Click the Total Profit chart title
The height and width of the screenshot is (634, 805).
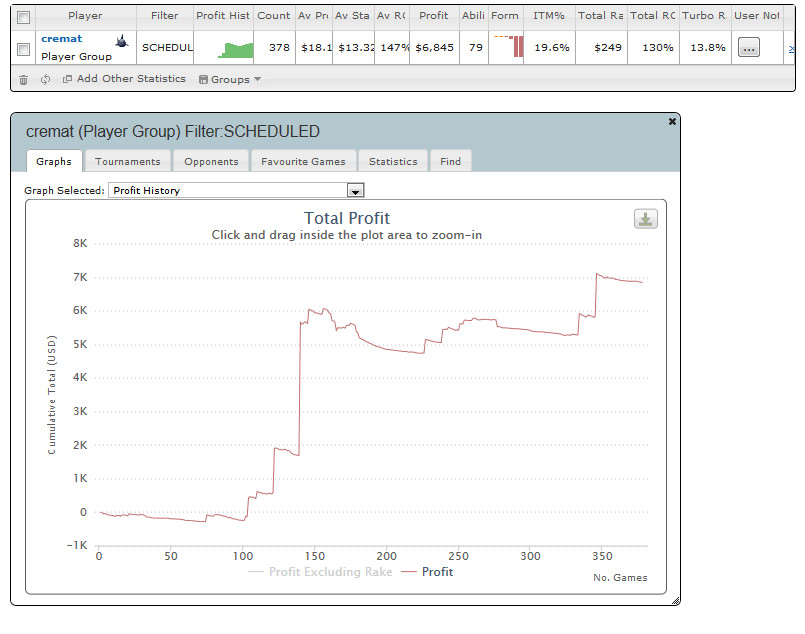coord(347,218)
